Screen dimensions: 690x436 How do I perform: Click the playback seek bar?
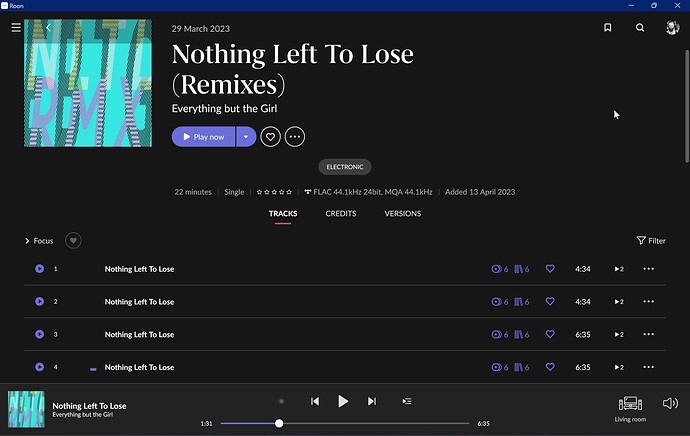click(x=345, y=424)
